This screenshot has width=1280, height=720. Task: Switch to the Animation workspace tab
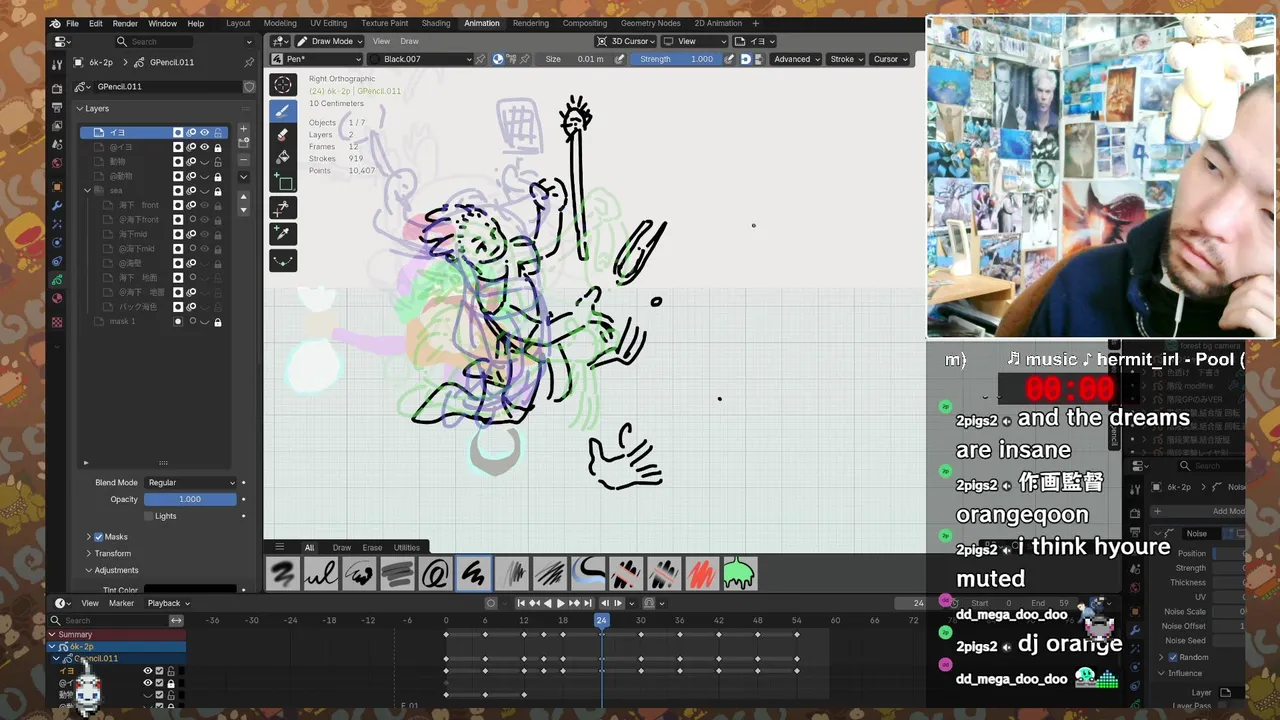[x=481, y=23]
